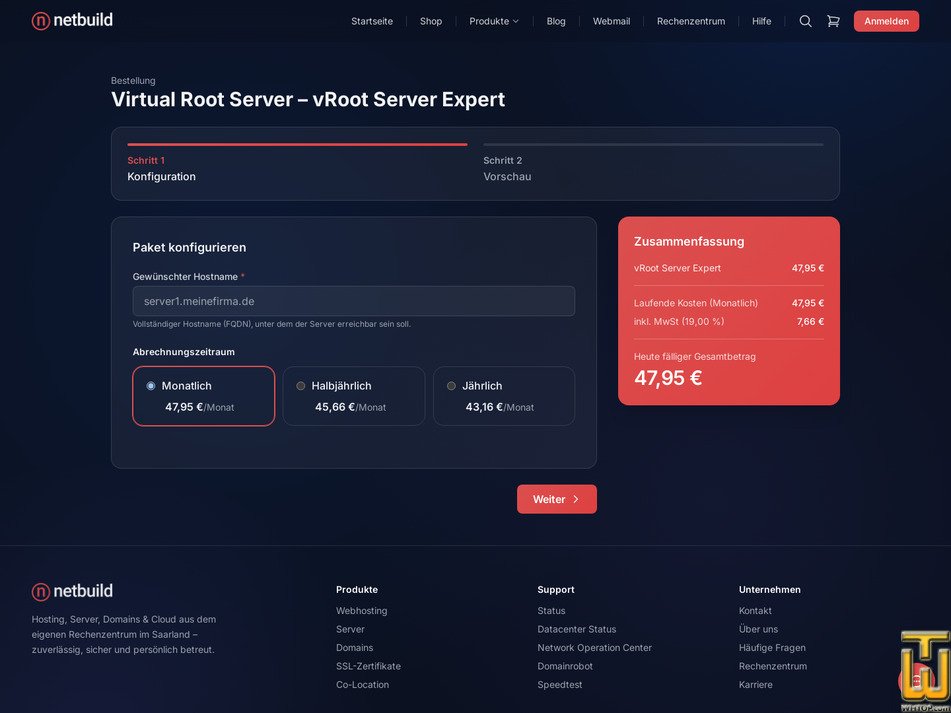Screen dimensions: 951x713
Task: Open Über uns footer link
Action: click(758, 629)
